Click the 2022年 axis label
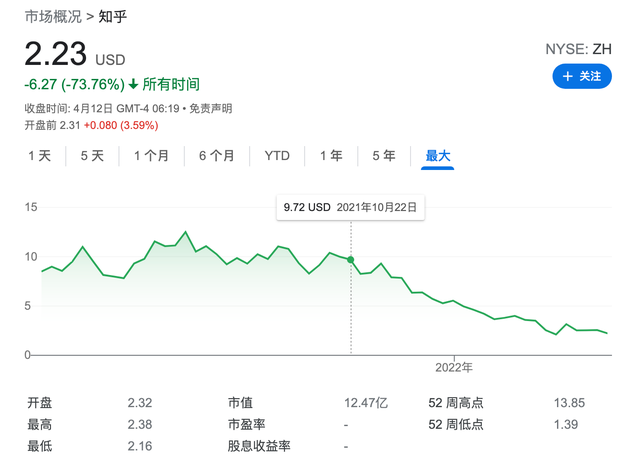The width and height of the screenshot is (630, 459). click(x=454, y=367)
